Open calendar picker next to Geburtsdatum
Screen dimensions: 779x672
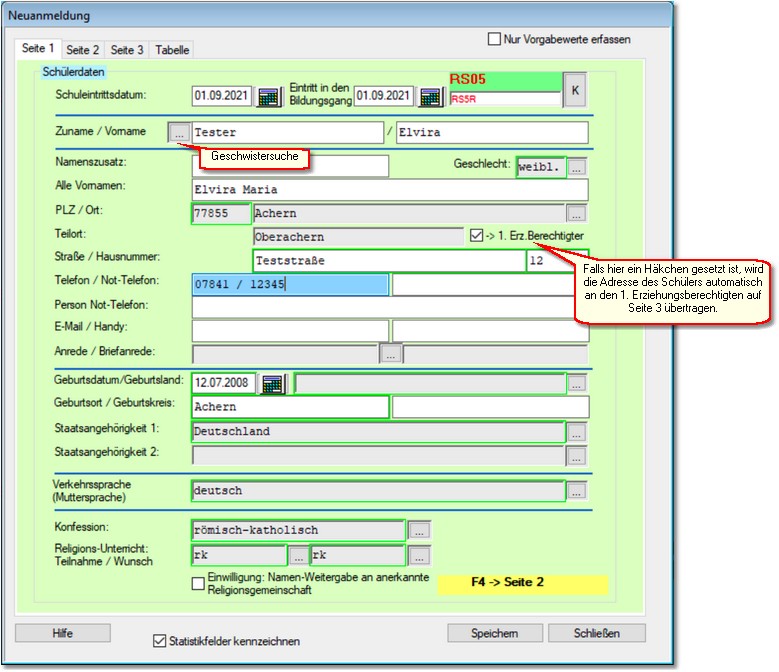pos(271,382)
